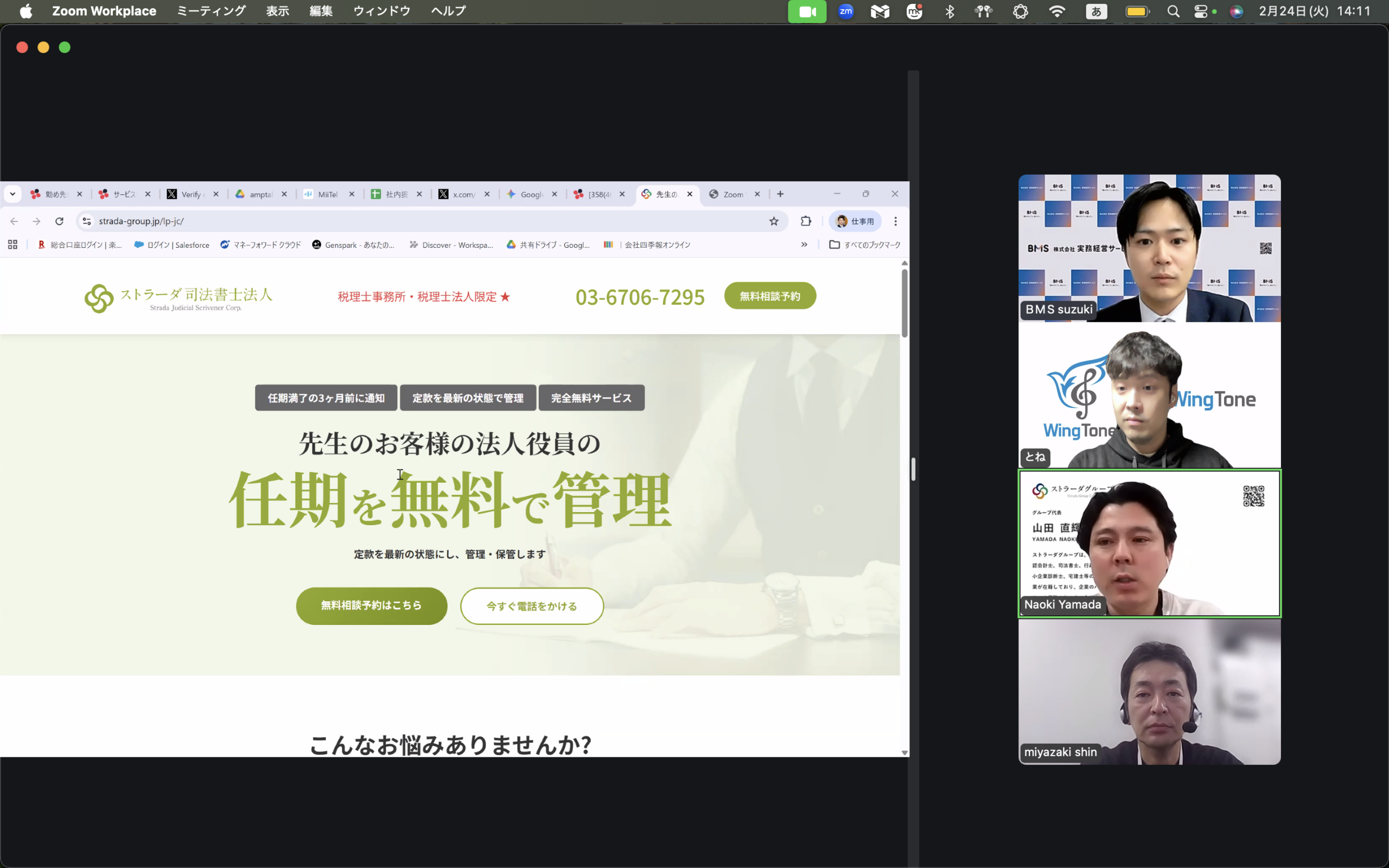Click the web page vertical scrollbar thumb

tap(904, 303)
